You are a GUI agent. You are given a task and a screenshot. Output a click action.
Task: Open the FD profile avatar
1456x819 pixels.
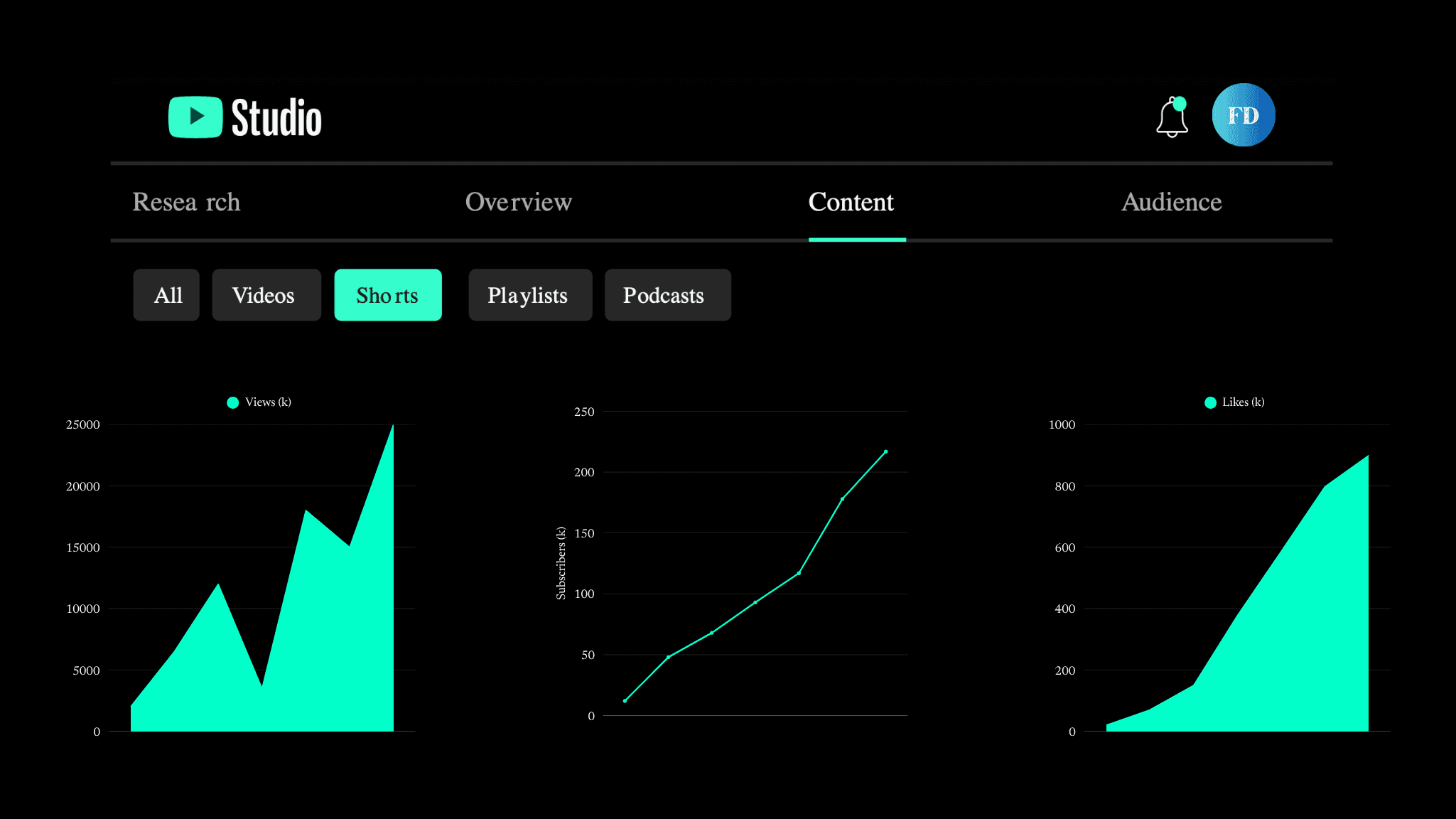point(1244,115)
